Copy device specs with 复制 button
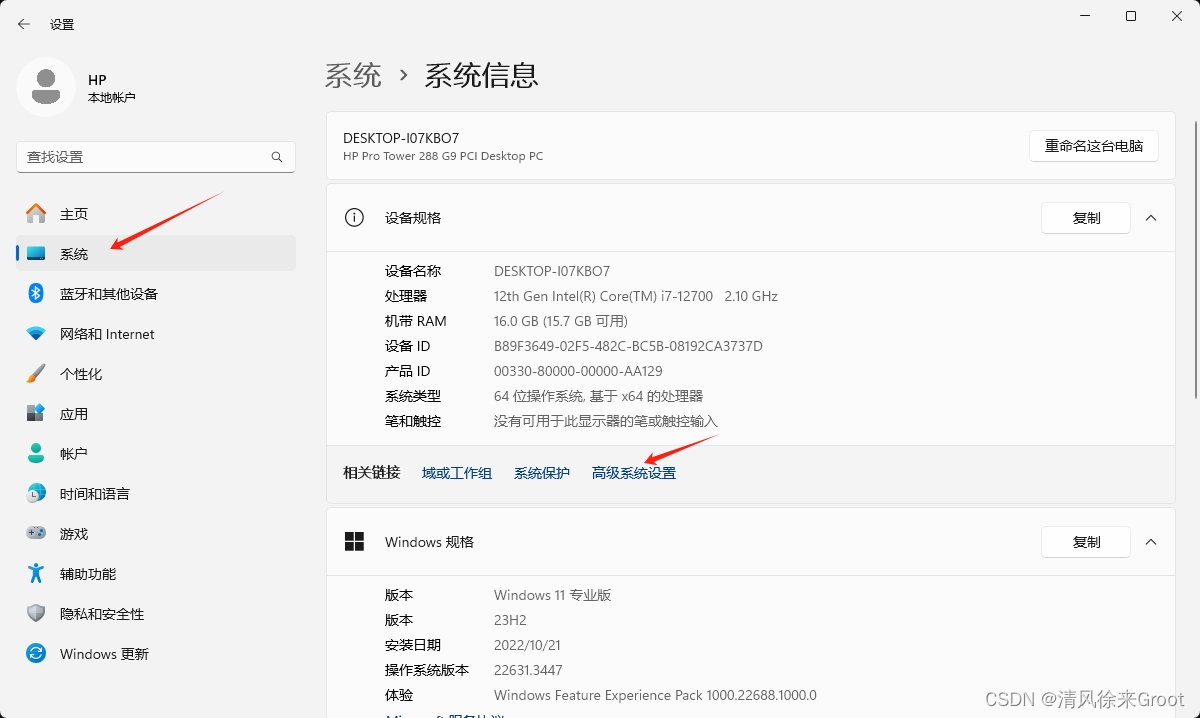Image resolution: width=1200 pixels, height=718 pixels. point(1086,218)
